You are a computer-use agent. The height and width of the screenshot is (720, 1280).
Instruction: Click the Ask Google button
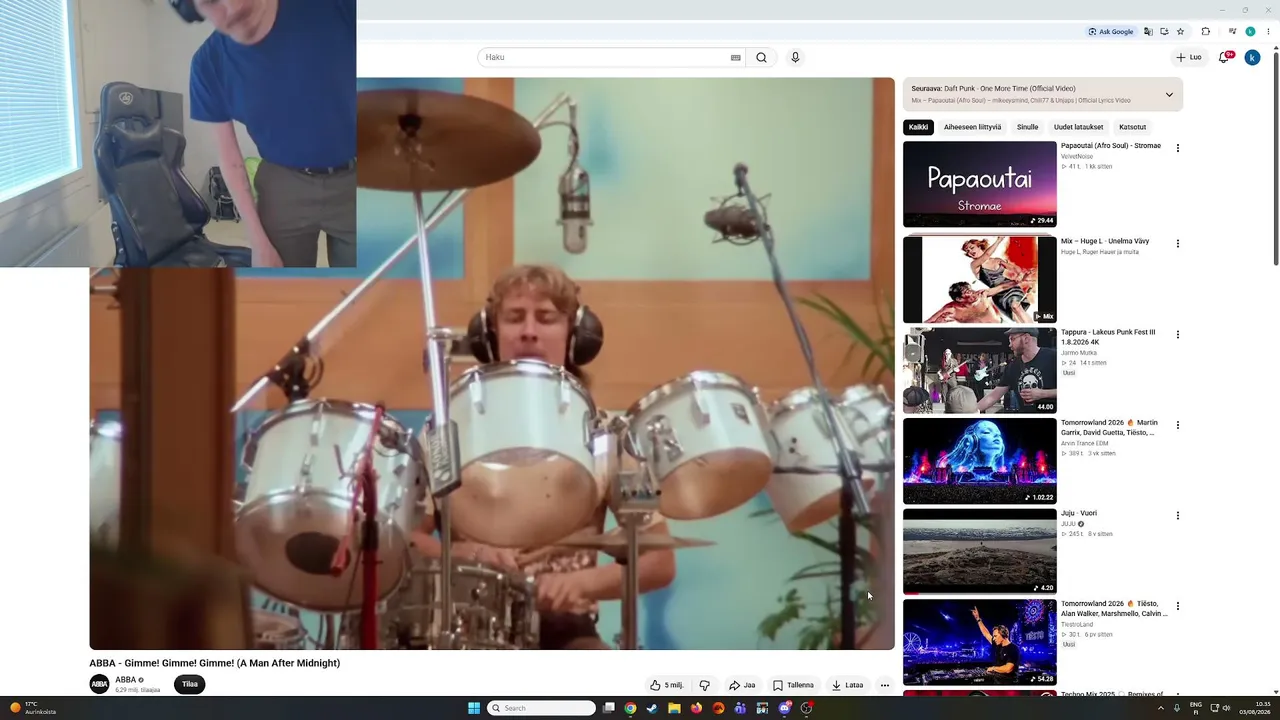[1111, 31]
